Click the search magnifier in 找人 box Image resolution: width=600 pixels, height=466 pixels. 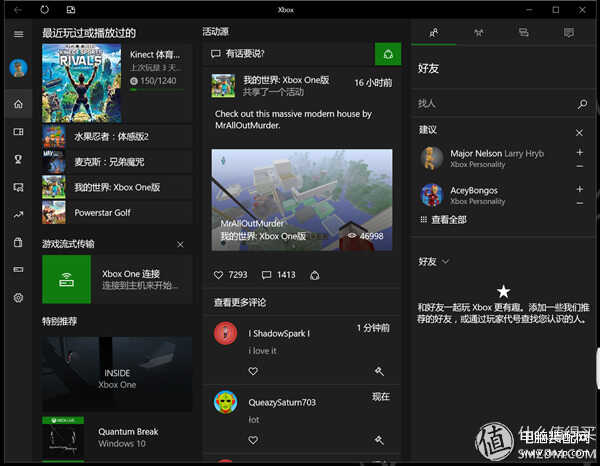point(582,104)
